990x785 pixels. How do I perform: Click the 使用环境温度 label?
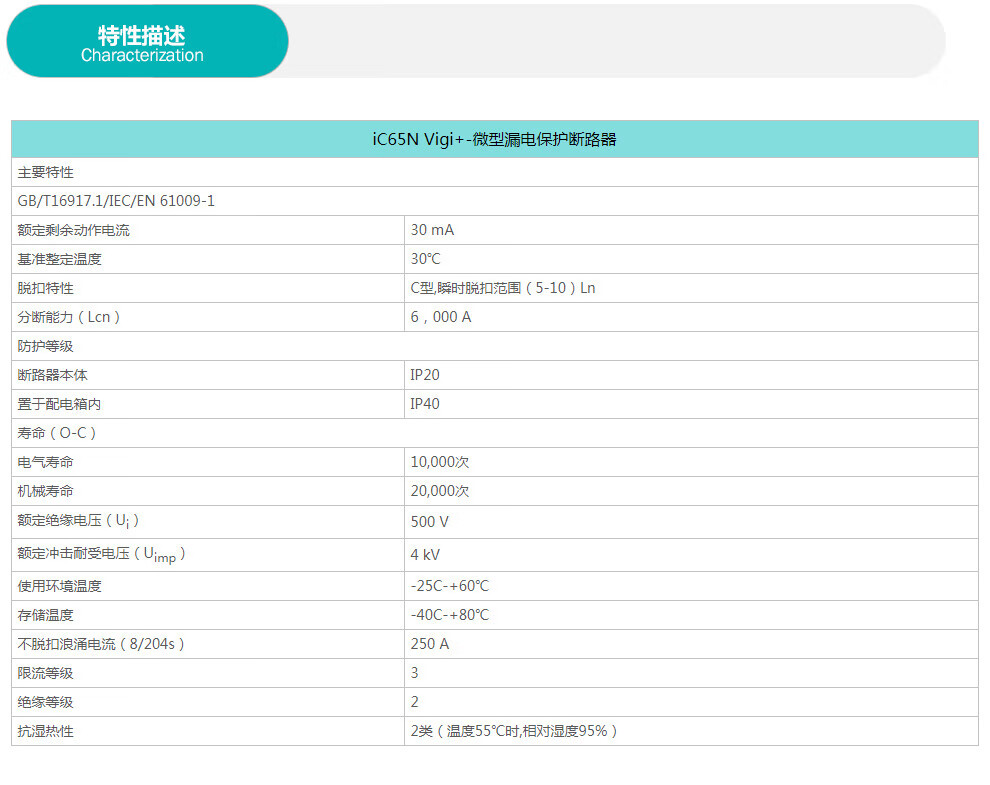(x=59, y=586)
